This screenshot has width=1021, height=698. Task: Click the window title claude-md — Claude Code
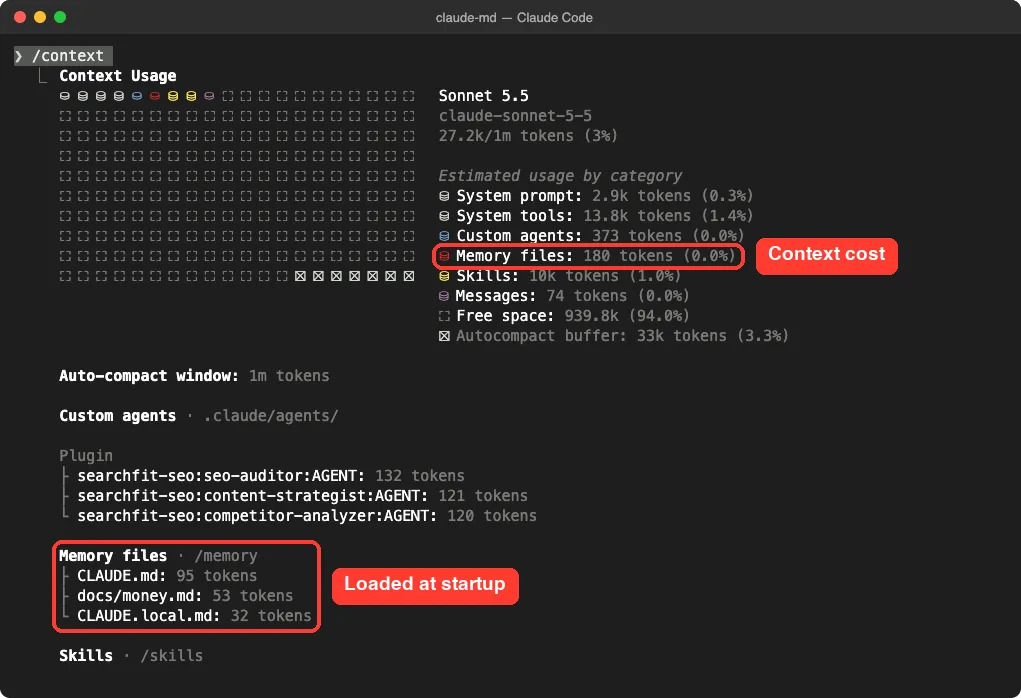(x=514, y=18)
